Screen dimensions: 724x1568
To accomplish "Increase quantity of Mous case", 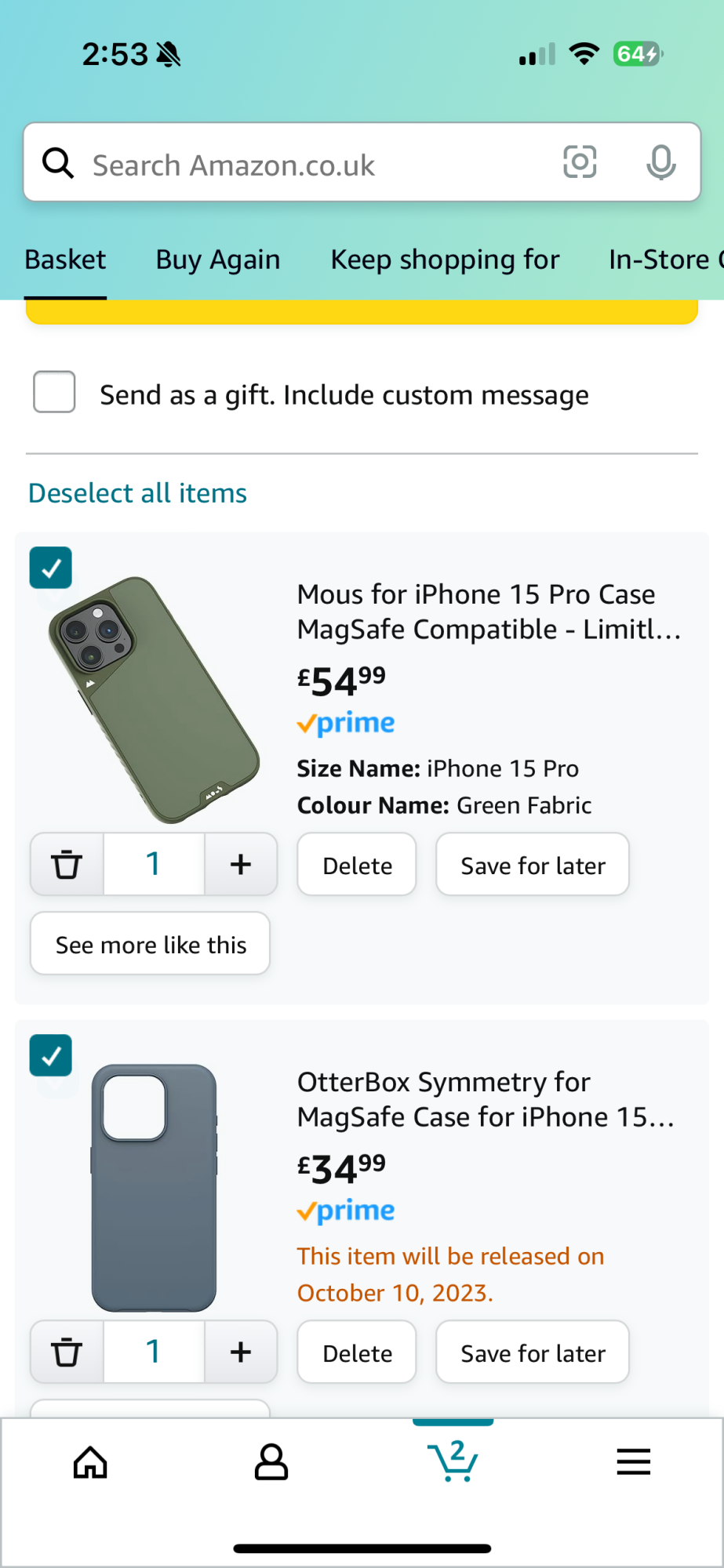I will point(241,864).
